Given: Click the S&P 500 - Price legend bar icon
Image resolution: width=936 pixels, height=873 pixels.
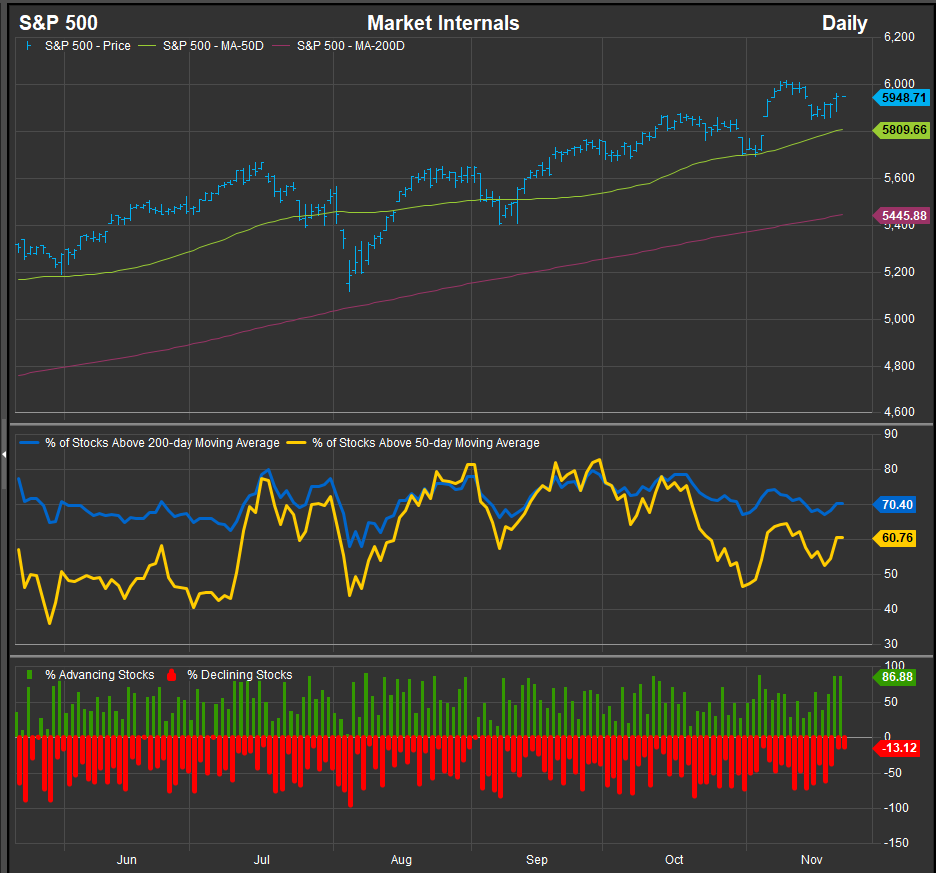Looking at the screenshot, I should pos(29,46).
